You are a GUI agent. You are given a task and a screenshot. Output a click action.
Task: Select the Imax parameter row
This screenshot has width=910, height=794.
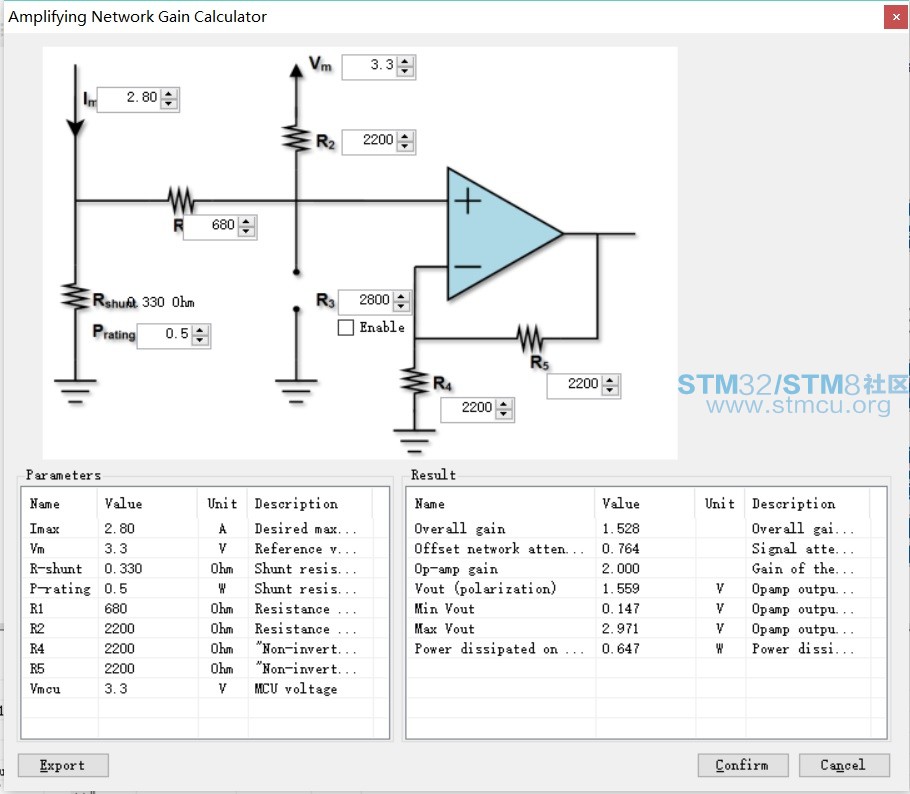[x=205, y=528]
